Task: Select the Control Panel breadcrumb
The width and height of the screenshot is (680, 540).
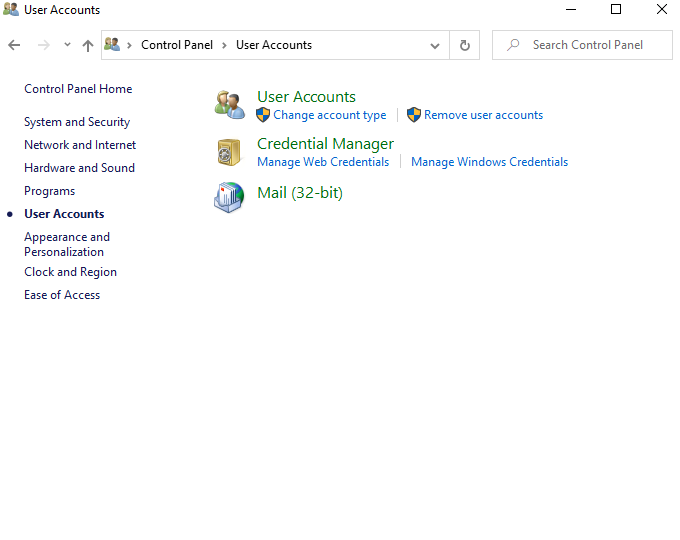Action: click(177, 45)
